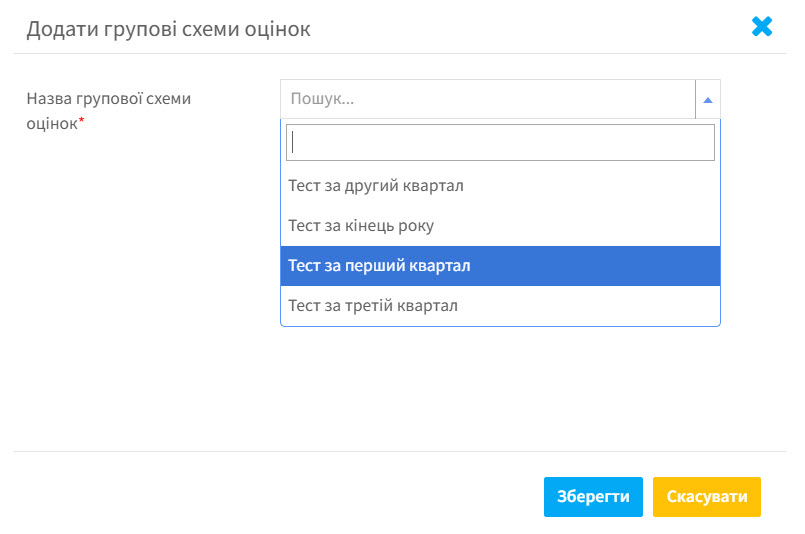Select Тест за третій квартал entry
805x534 pixels.
click(x=500, y=306)
